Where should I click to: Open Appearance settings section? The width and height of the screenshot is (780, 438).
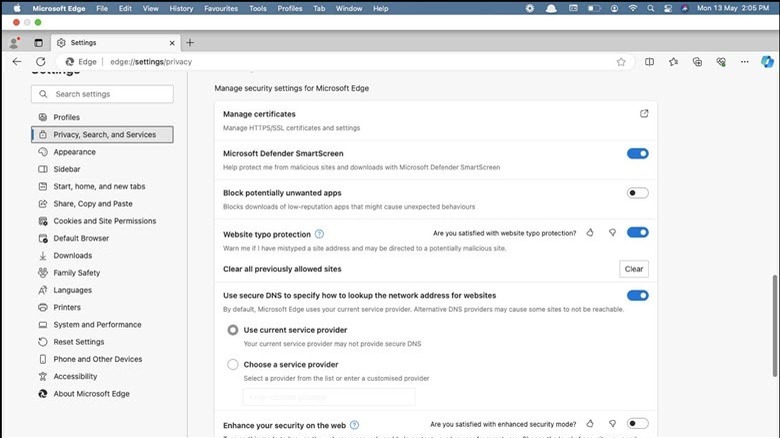click(x=75, y=152)
